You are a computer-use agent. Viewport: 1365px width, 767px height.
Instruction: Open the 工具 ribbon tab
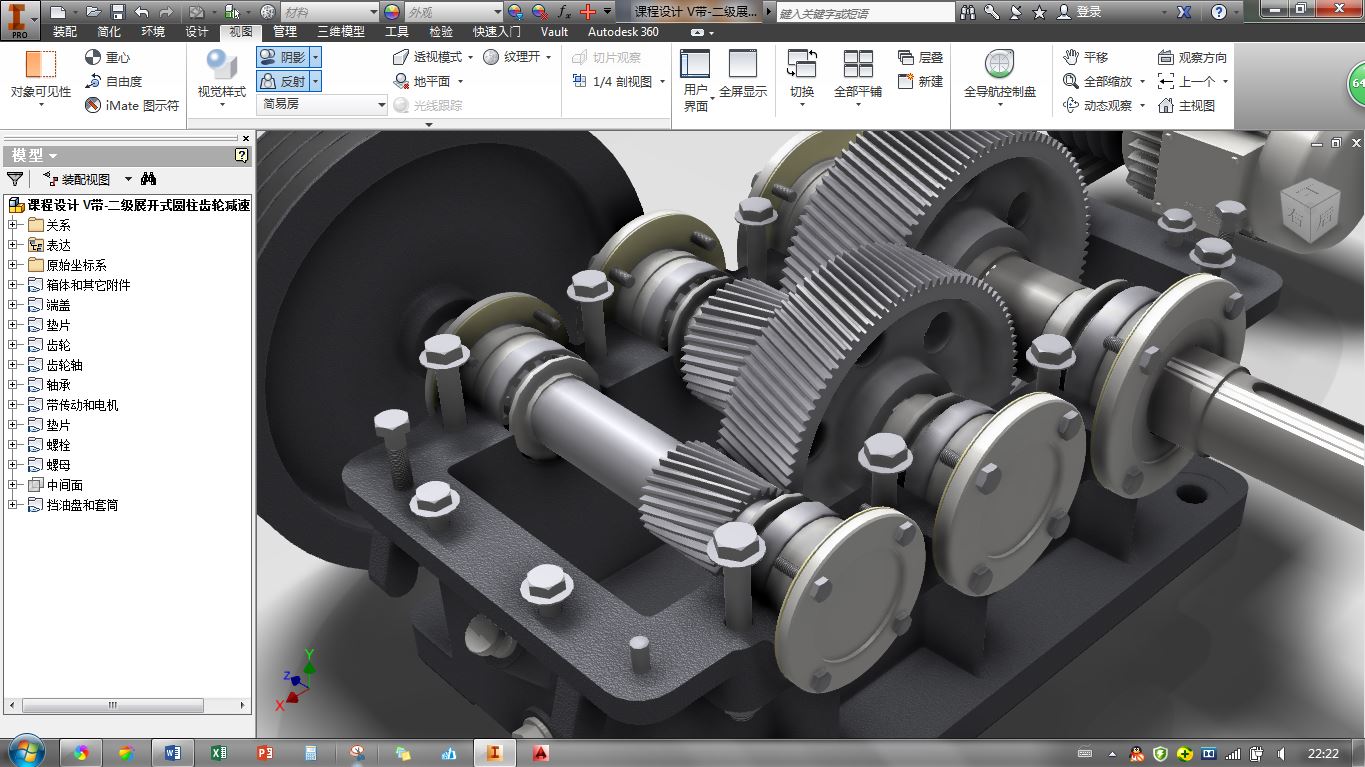coord(397,32)
